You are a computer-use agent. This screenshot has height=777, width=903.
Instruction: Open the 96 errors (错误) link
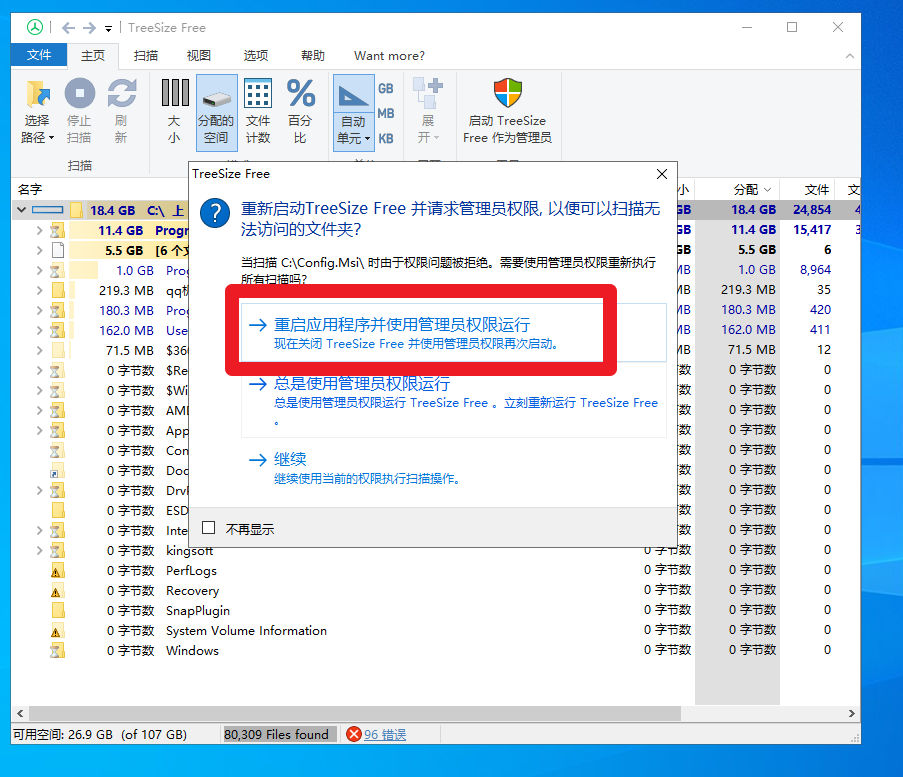coord(385,735)
